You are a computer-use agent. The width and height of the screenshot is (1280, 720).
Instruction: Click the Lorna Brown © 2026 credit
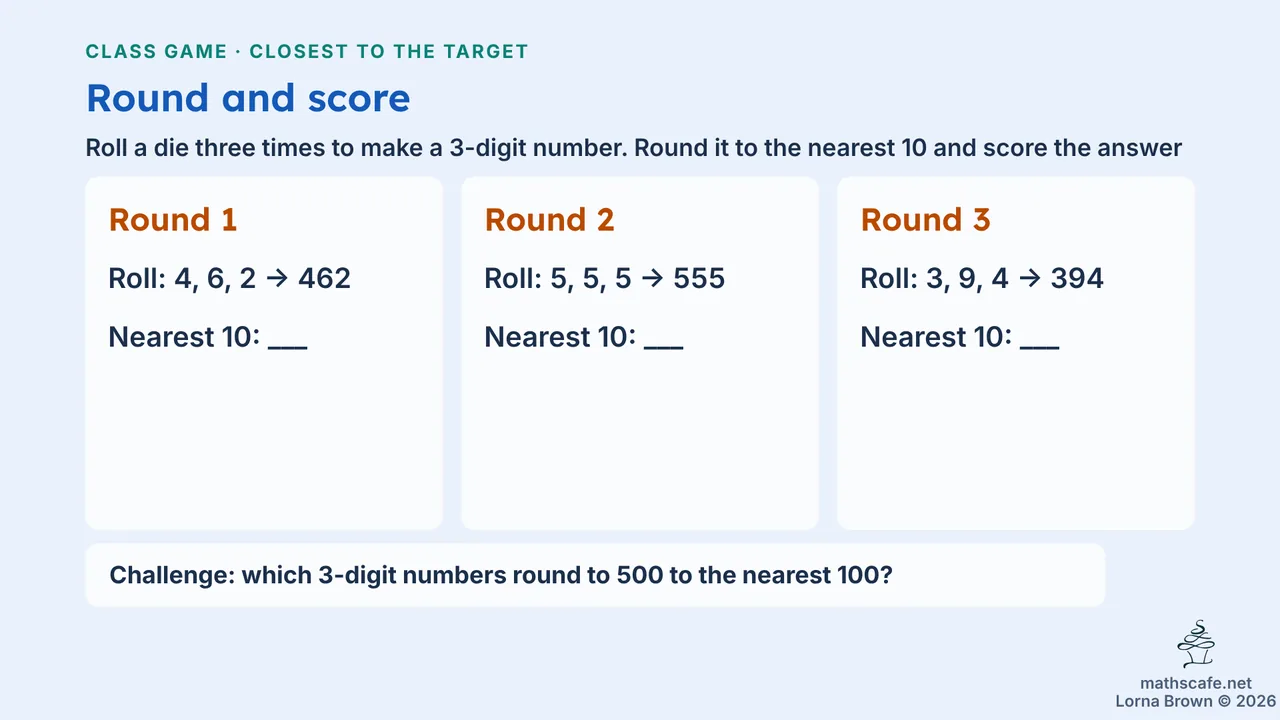click(x=1196, y=701)
